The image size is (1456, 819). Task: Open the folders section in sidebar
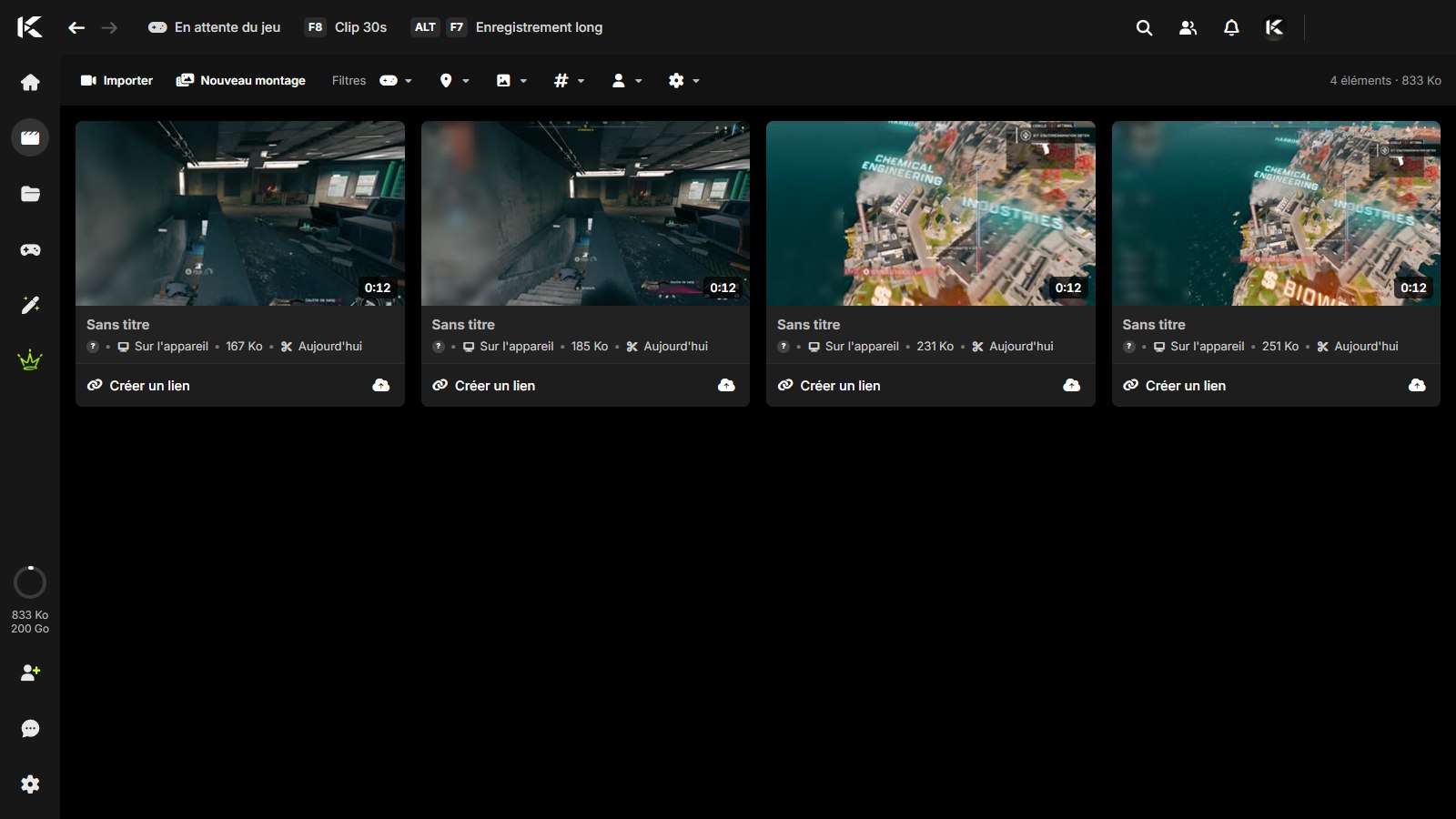30,194
